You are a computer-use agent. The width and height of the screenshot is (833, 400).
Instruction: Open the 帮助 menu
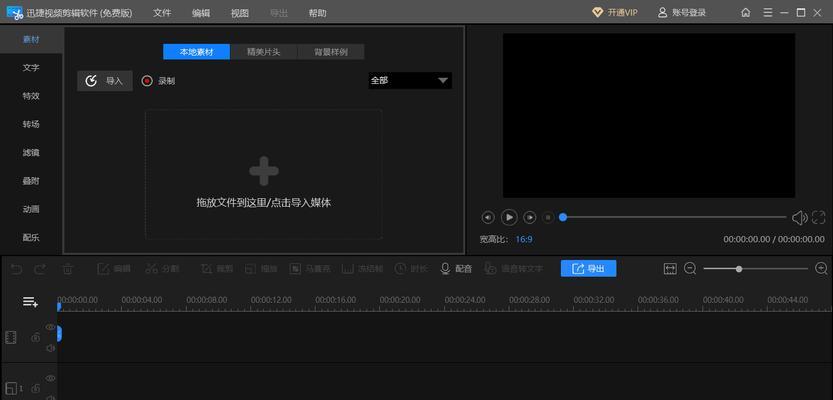(318, 13)
